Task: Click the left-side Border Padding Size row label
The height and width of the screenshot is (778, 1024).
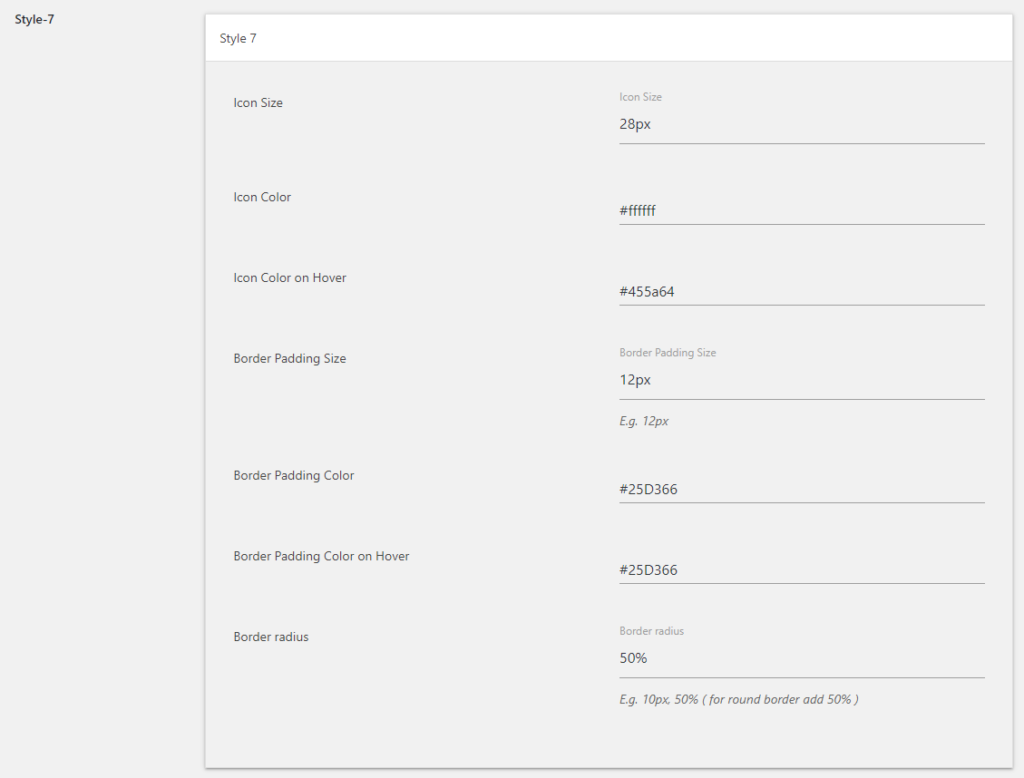Action: (290, 359)
